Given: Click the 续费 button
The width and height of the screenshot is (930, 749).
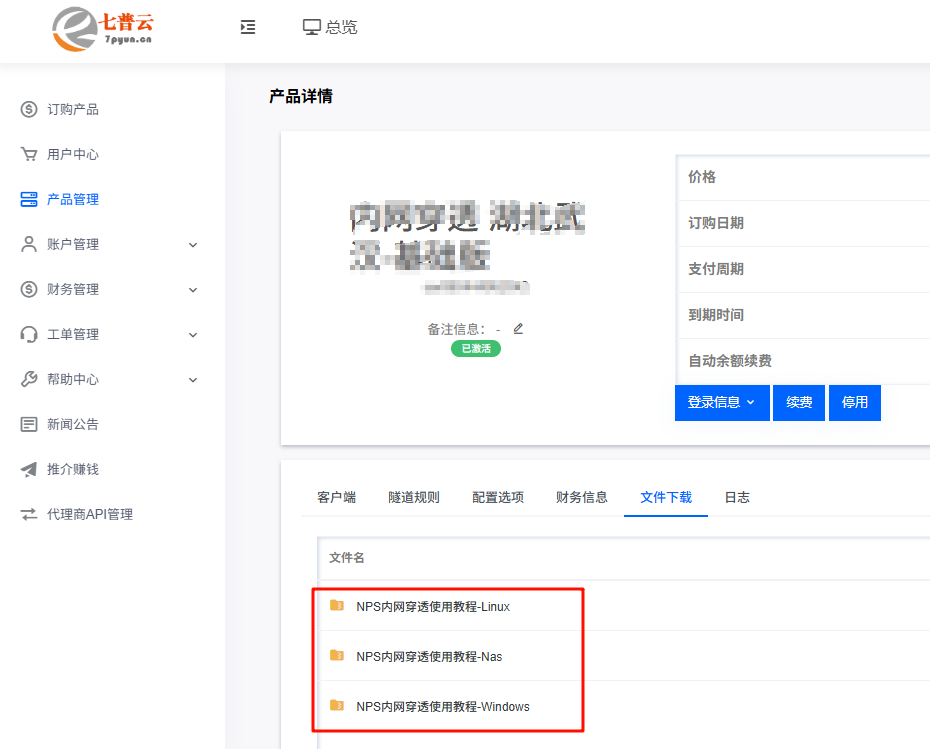Looking at the screenshot, I should coord(798,403).
